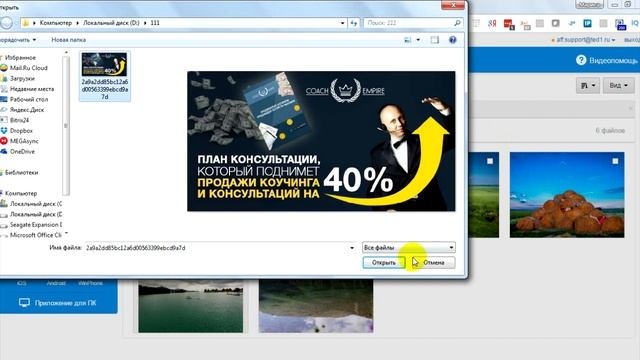Open the shoreline water photo thumbnail

coord(316,306)
